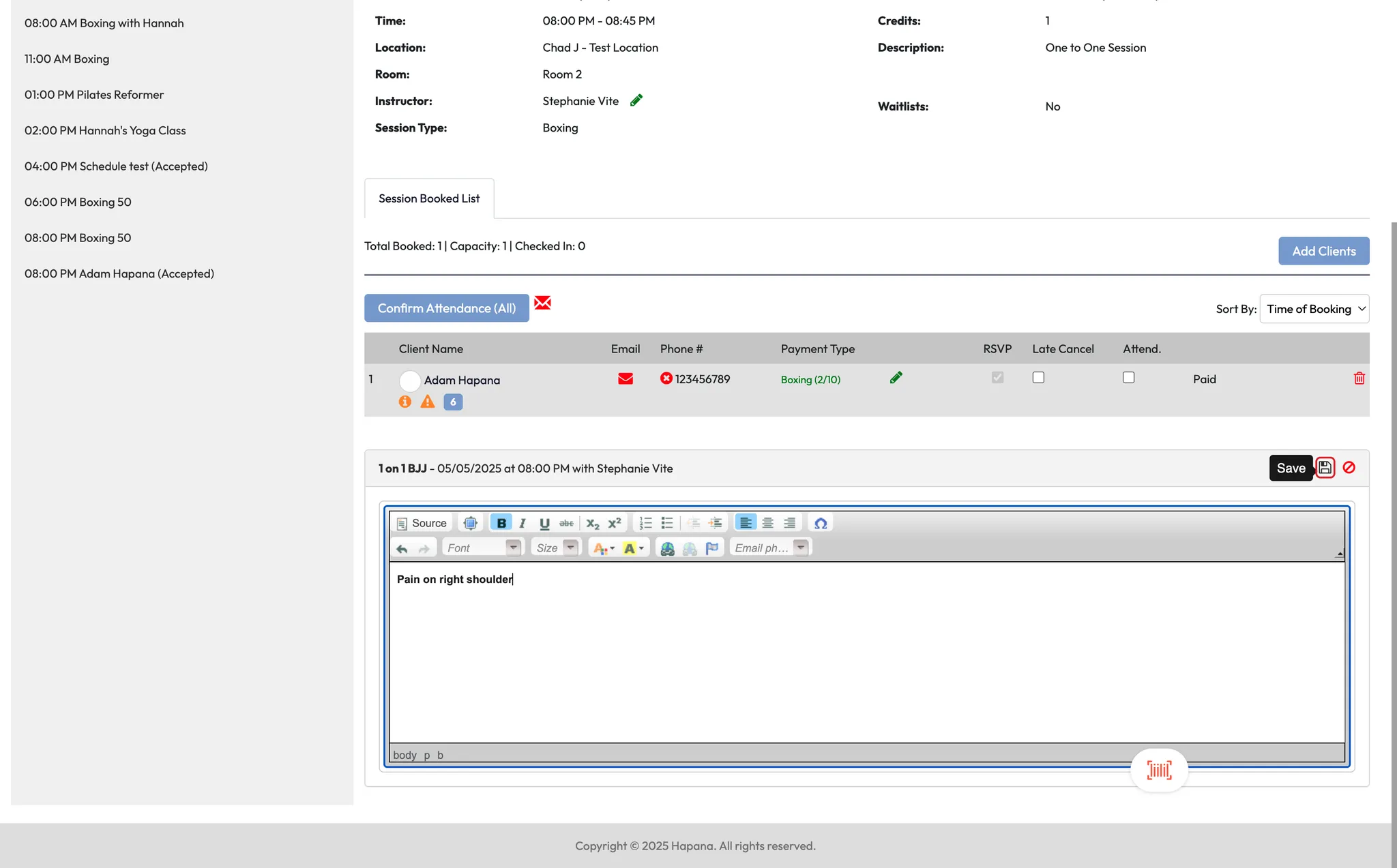
Task: Check the Attend. checkbox for Adam Hapana
Action: pyautogui.click(x=1128, y=378)
